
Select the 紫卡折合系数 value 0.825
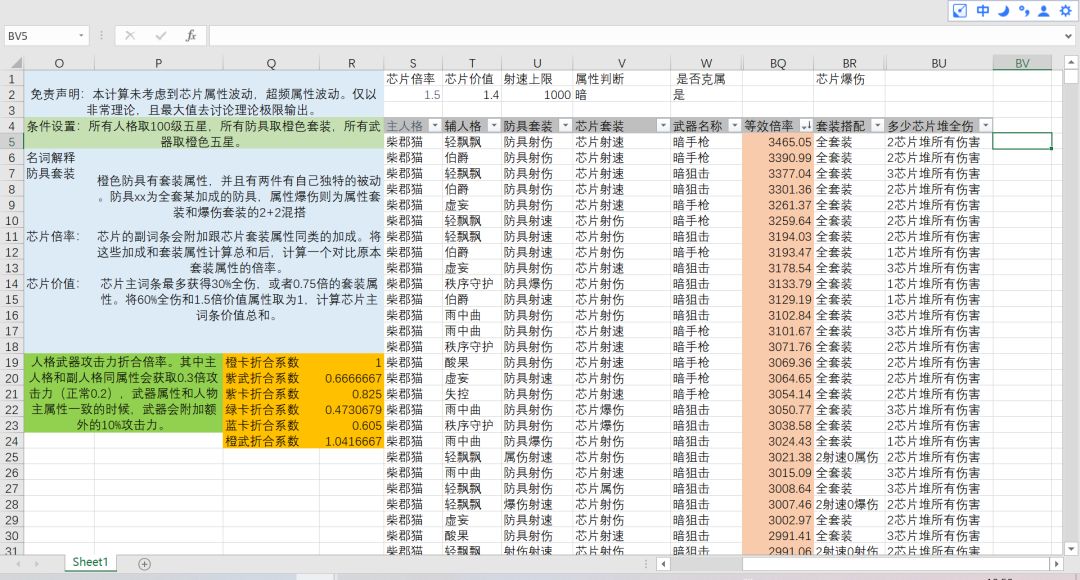[351, 394]
